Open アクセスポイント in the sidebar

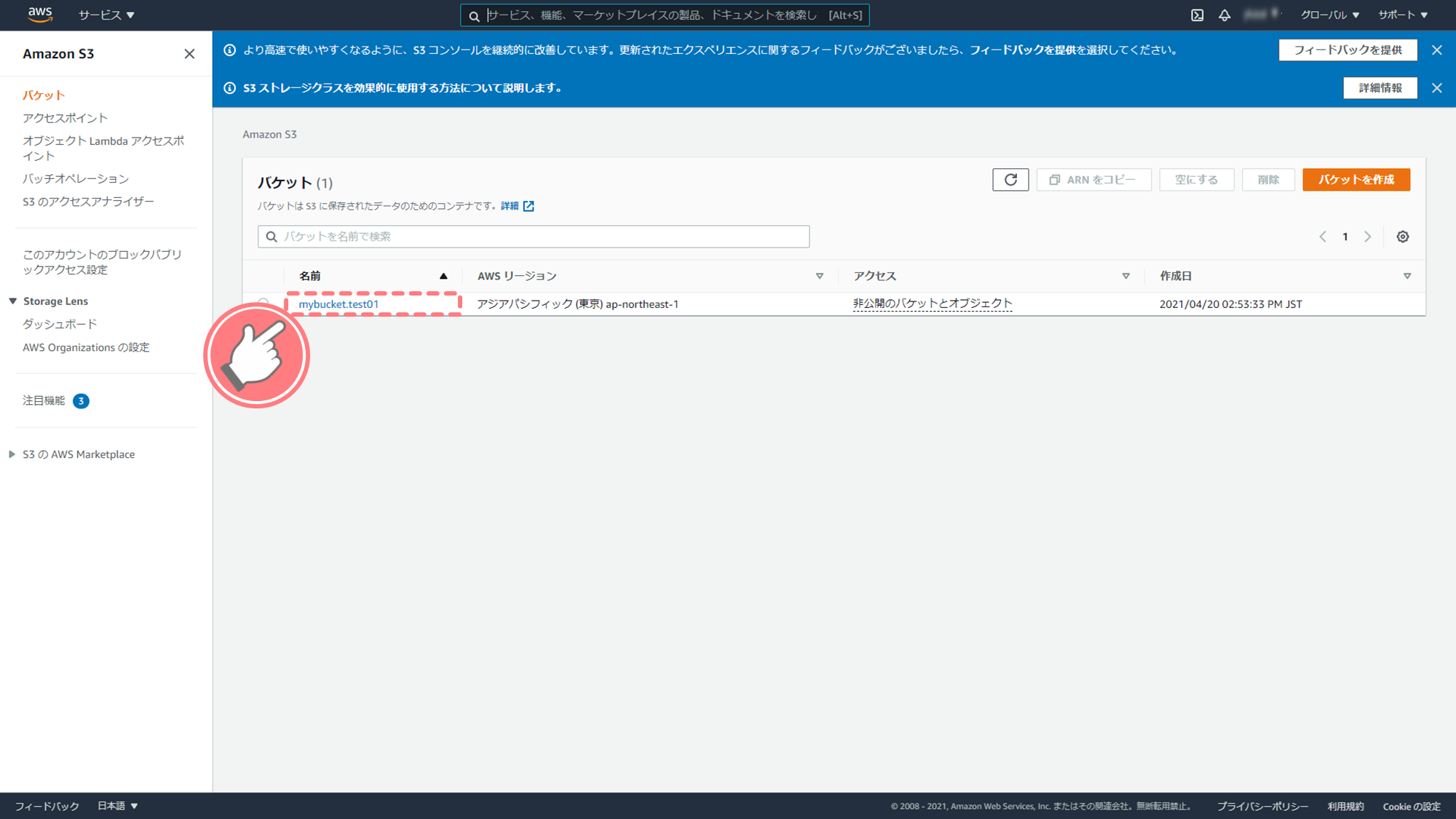[65, 118]
